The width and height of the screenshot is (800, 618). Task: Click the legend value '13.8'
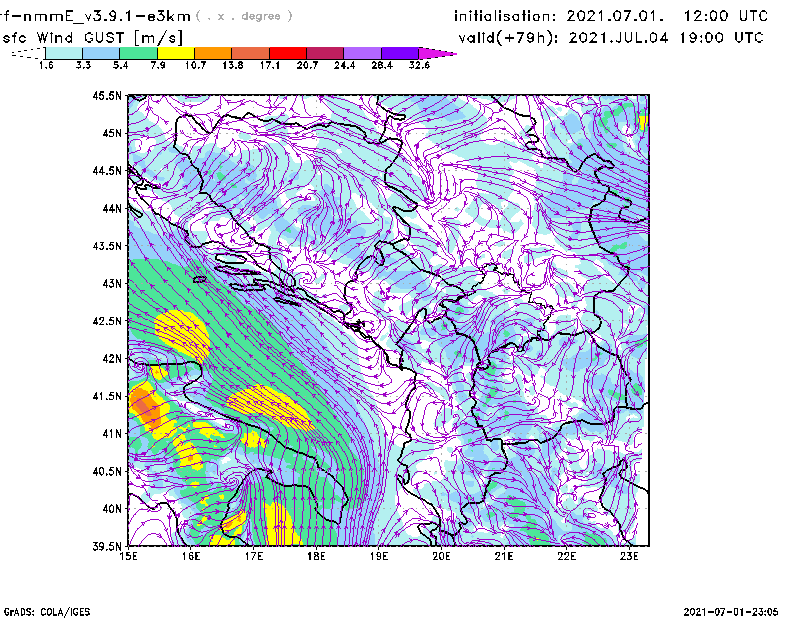[233, 65]
